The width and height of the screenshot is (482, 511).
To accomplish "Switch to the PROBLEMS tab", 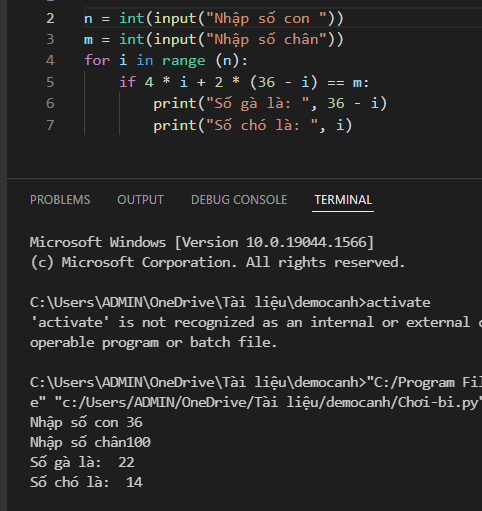I will coord(60,200).
